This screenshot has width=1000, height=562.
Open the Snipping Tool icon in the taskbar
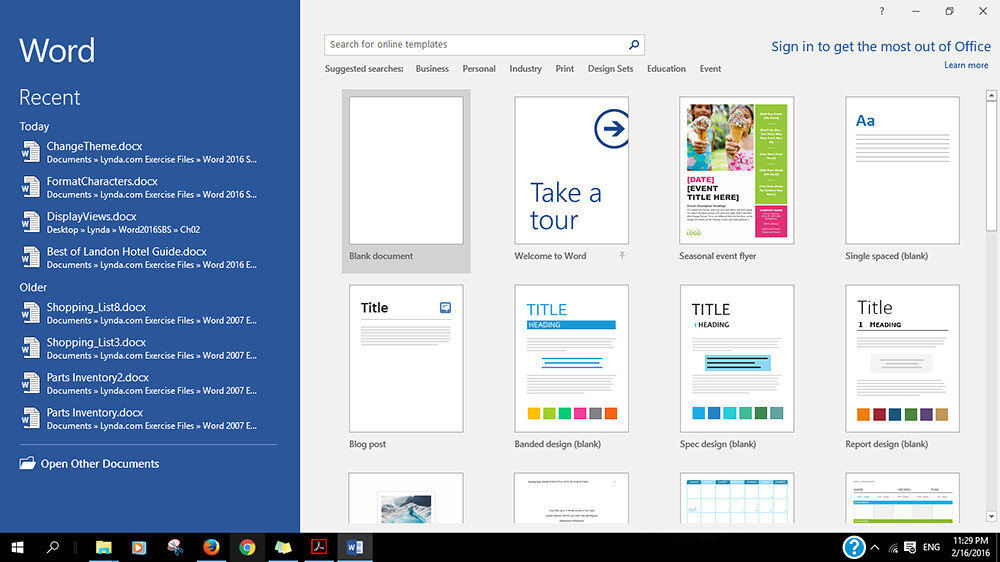click(x=175, y=547)
